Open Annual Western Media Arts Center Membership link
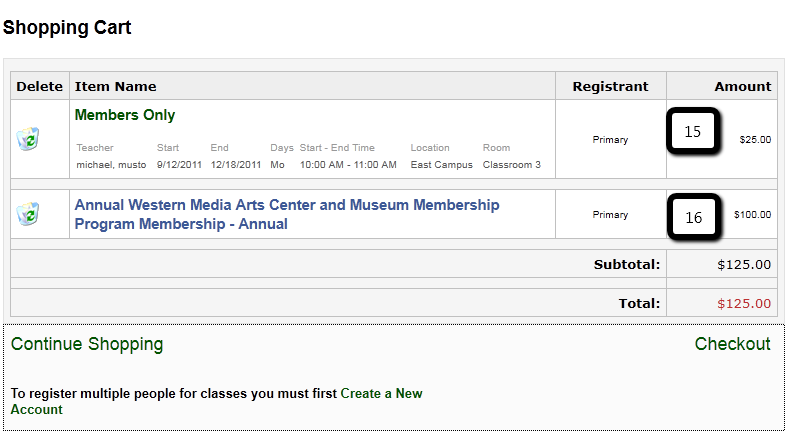Viewport: 788px width, 435px height. coord(286,205)
